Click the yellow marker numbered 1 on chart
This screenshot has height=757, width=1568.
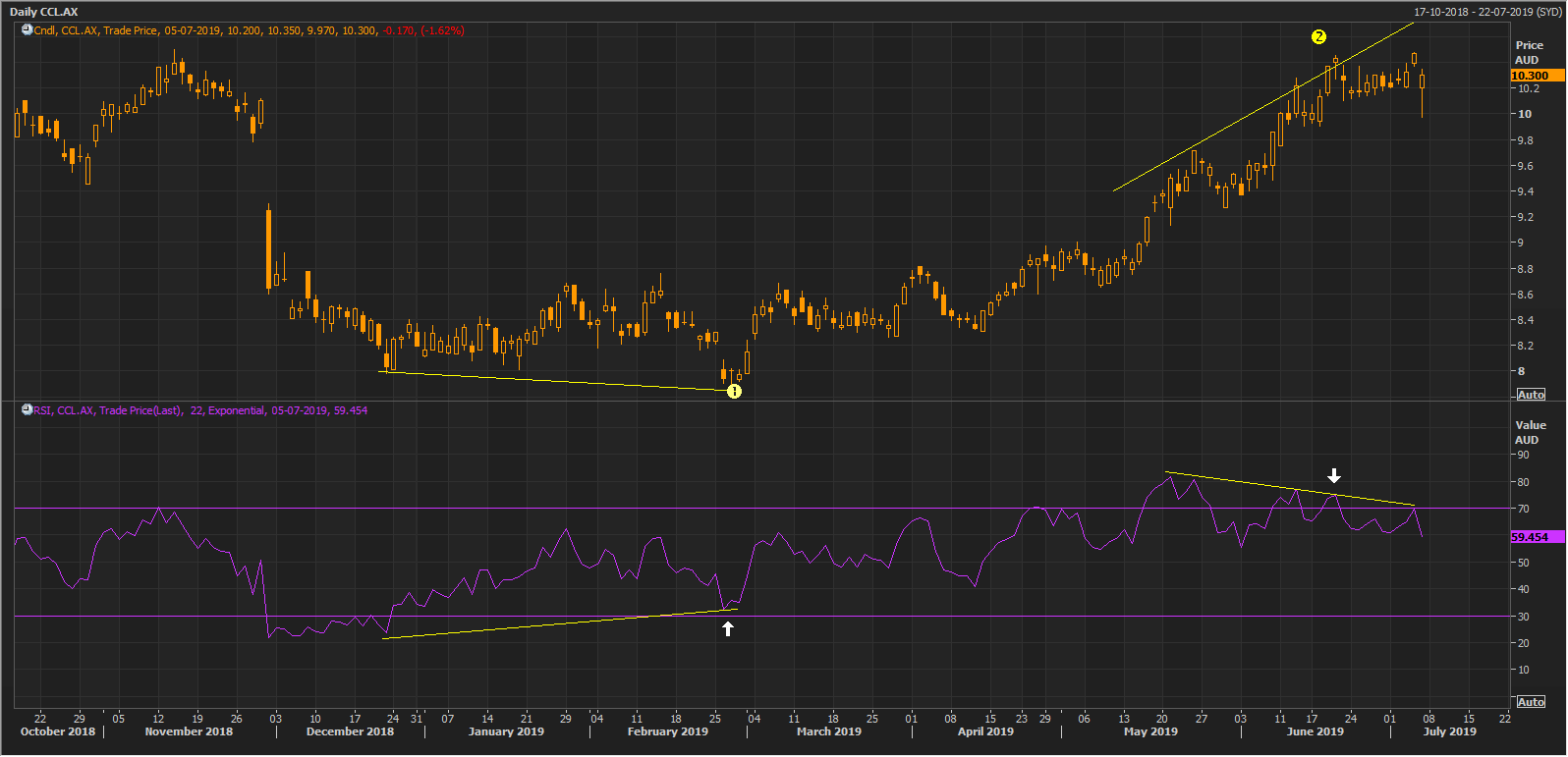click(734, 391)
